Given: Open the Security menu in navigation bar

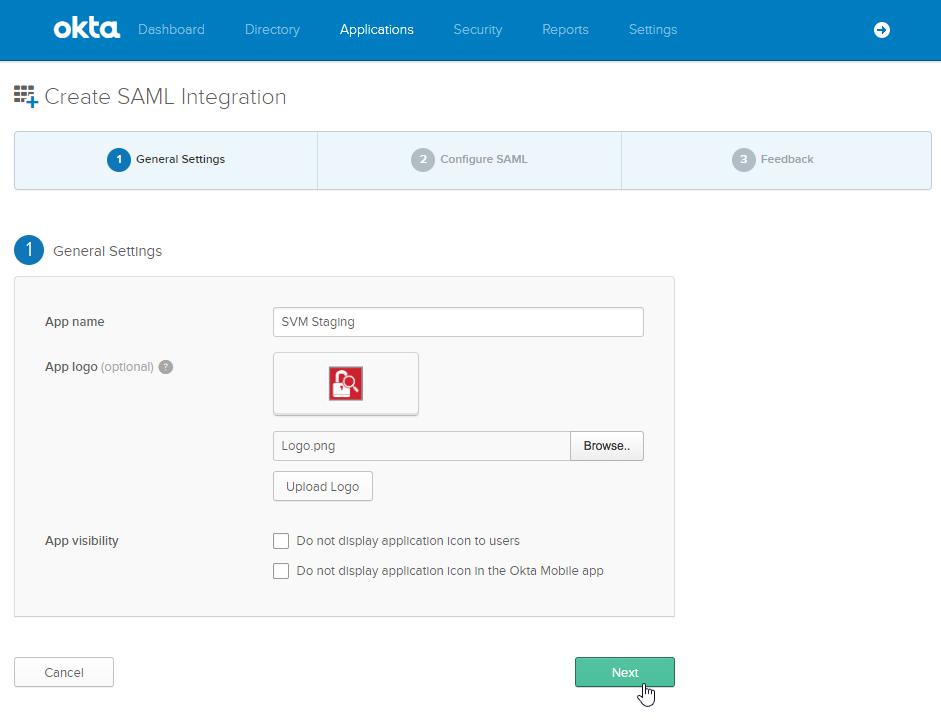Looking at the screenshot, I should point(478,29).
